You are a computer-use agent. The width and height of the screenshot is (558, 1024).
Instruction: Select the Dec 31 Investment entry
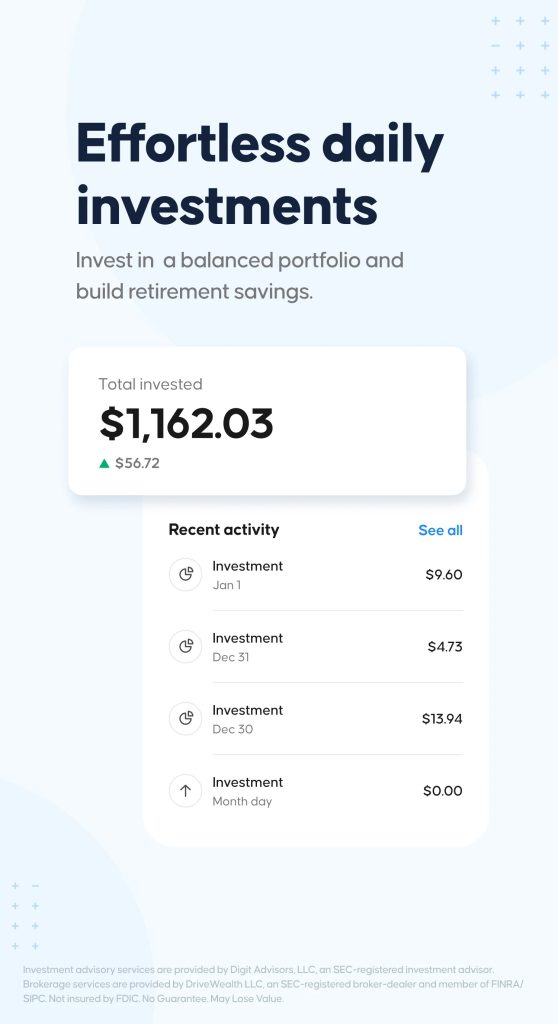coord(316,647)
